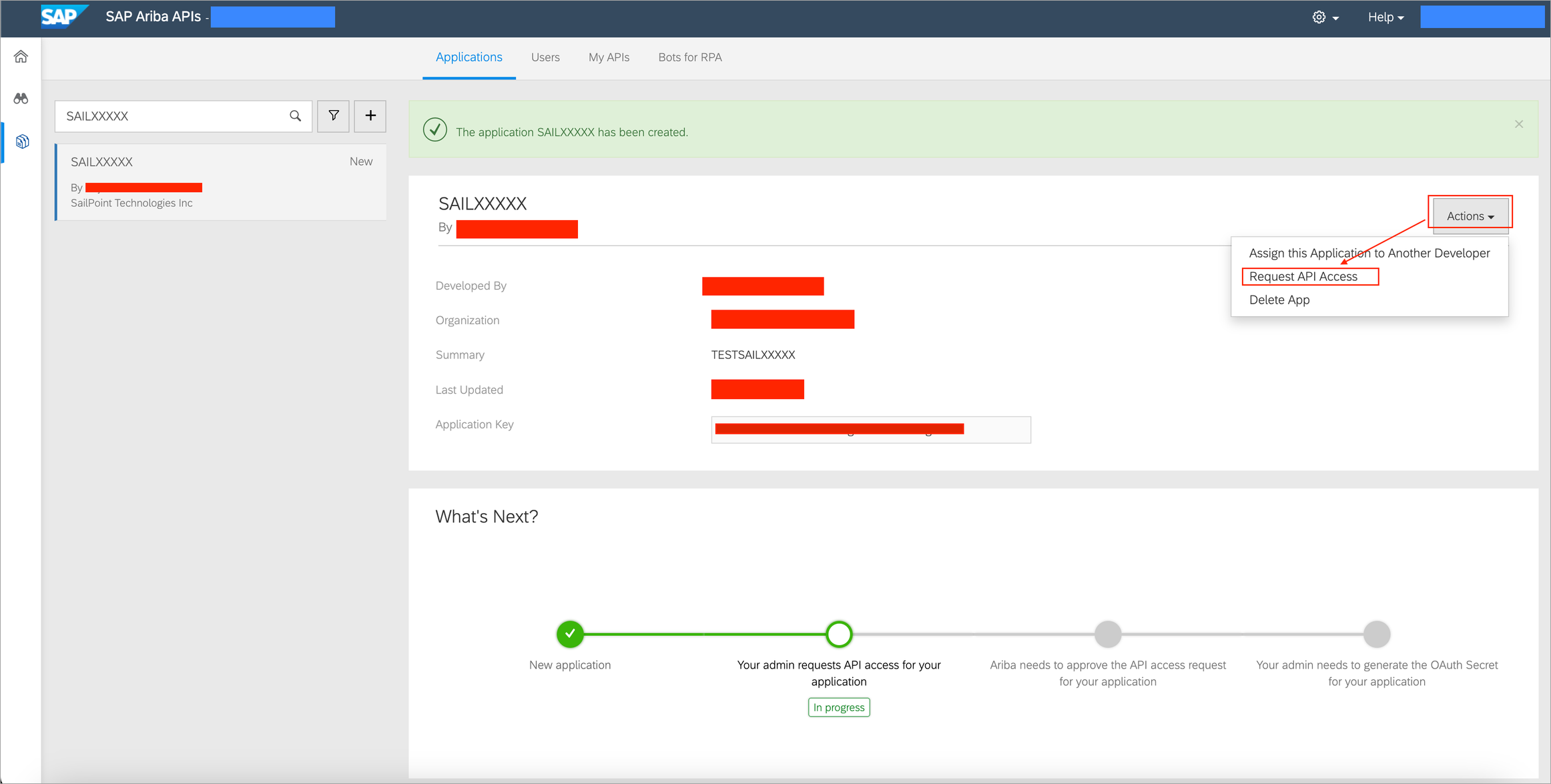Open the cube applications sidebar icon
The width and height of the screenshot is (1551, 784).
pos(22,141)
